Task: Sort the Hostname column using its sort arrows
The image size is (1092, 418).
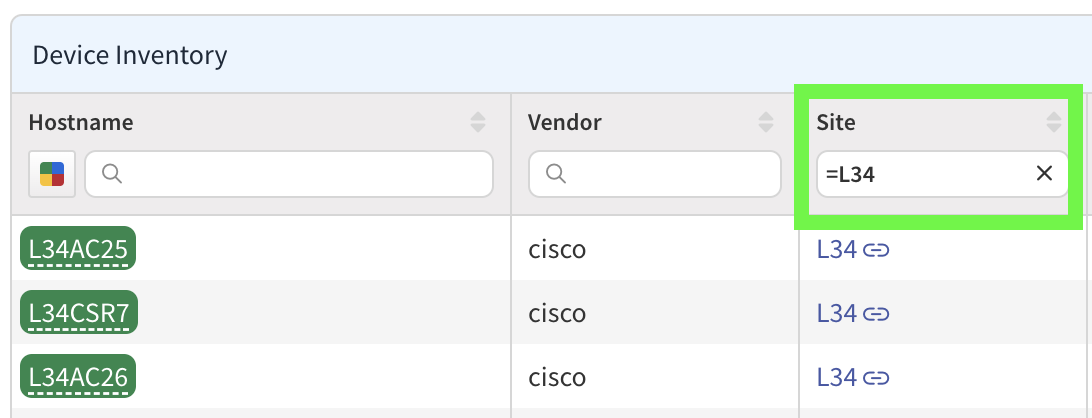Action: pos(478,123)
